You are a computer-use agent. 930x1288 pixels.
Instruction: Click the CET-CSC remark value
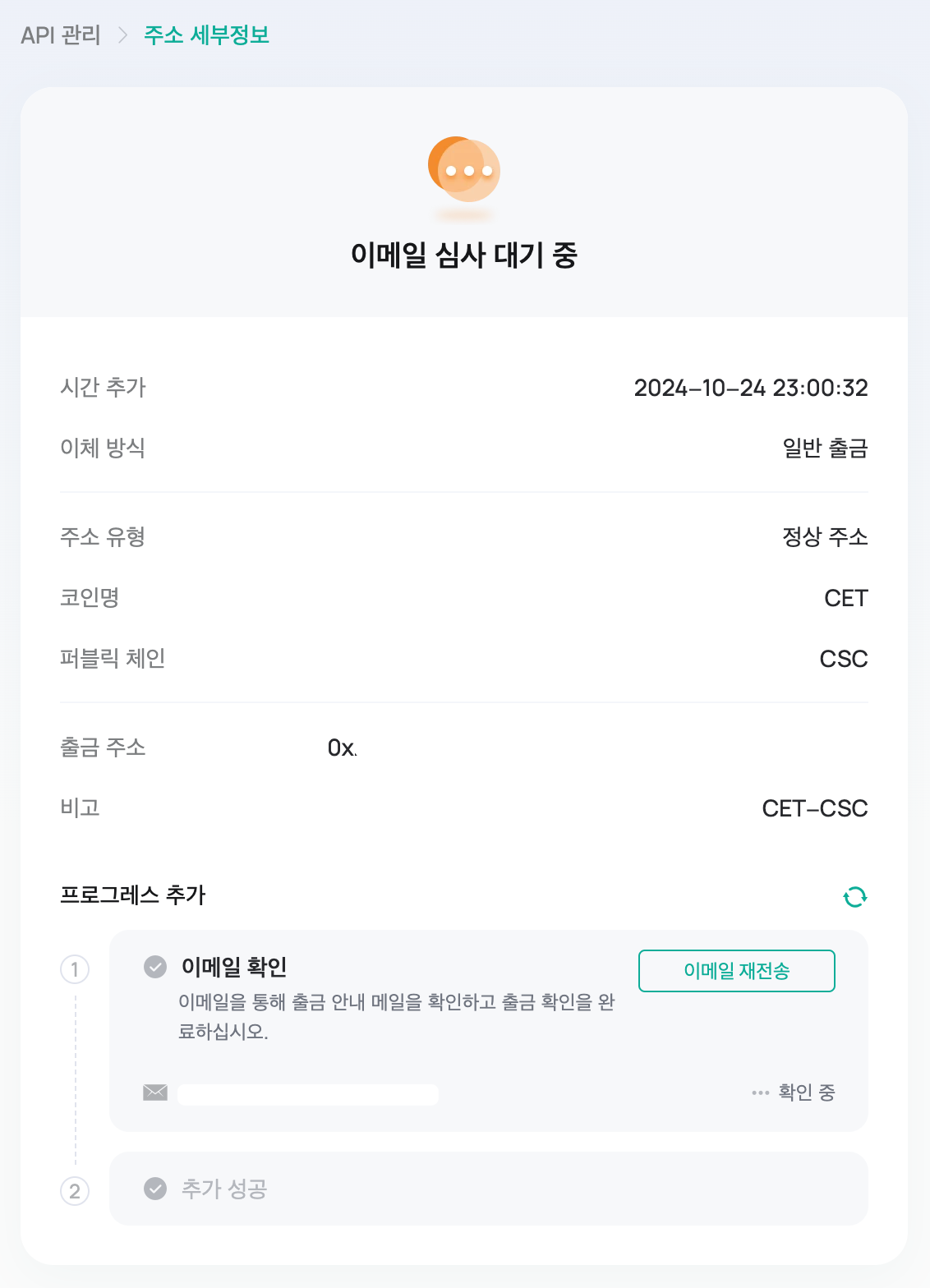pos(815,808)
